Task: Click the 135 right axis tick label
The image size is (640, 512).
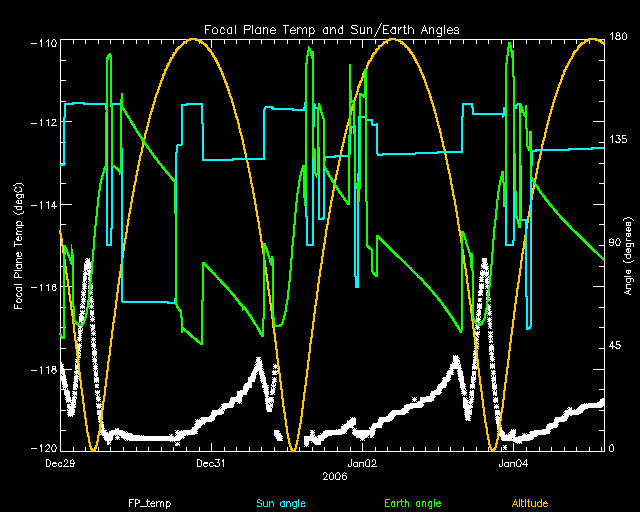Action: 619,141
